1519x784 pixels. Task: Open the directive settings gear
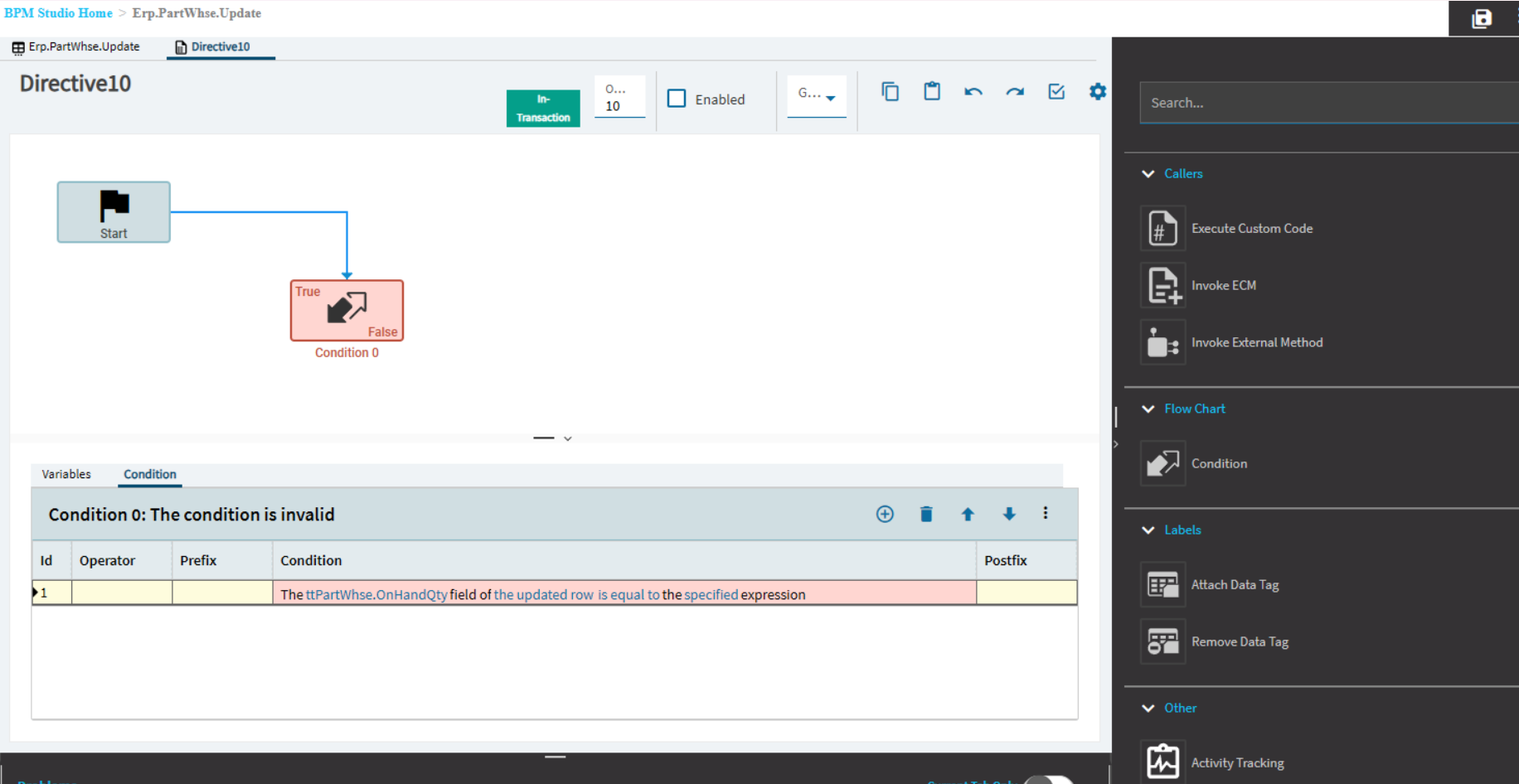[1098, 91]
